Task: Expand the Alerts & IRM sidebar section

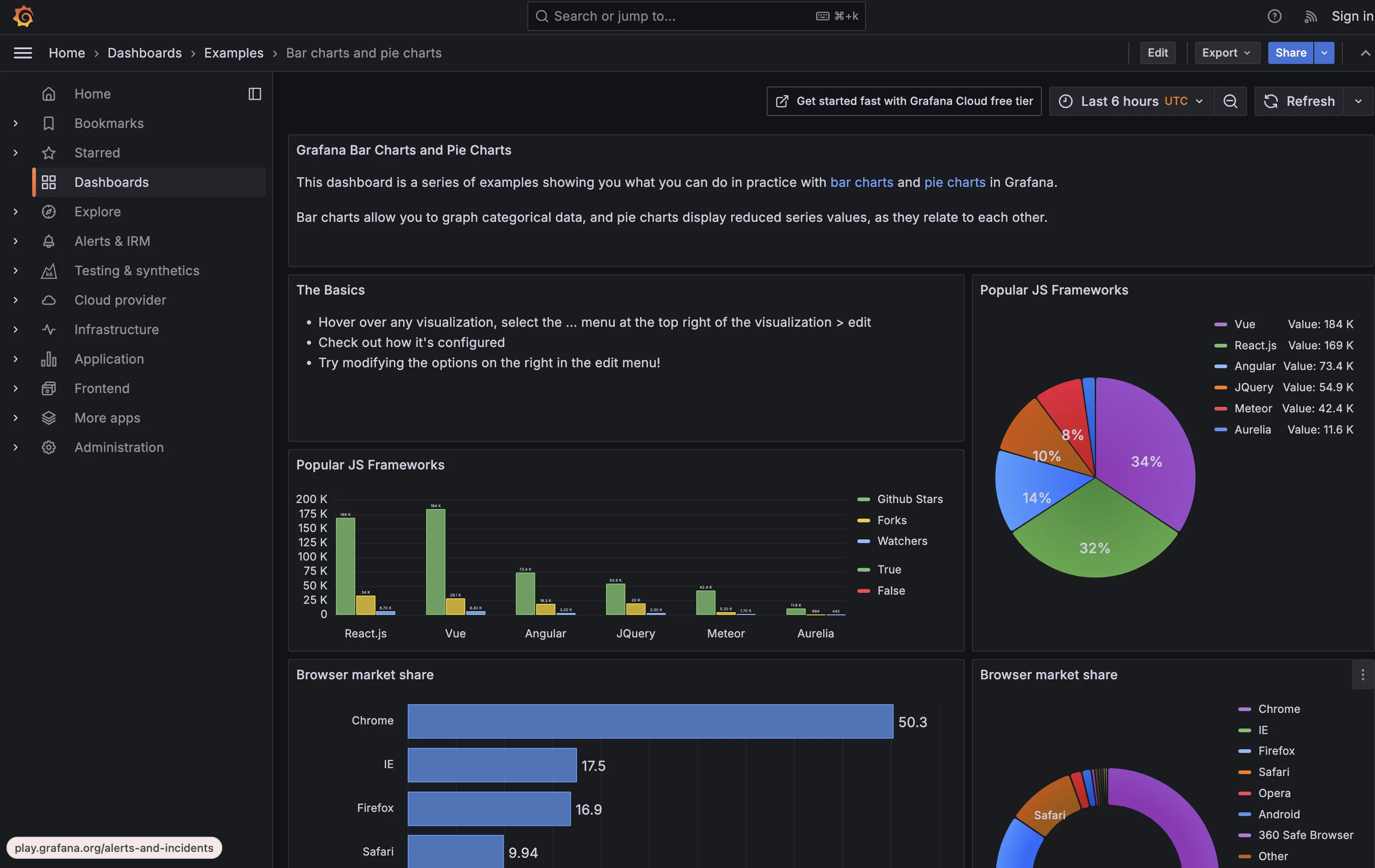Action: [x=16, y=241]
